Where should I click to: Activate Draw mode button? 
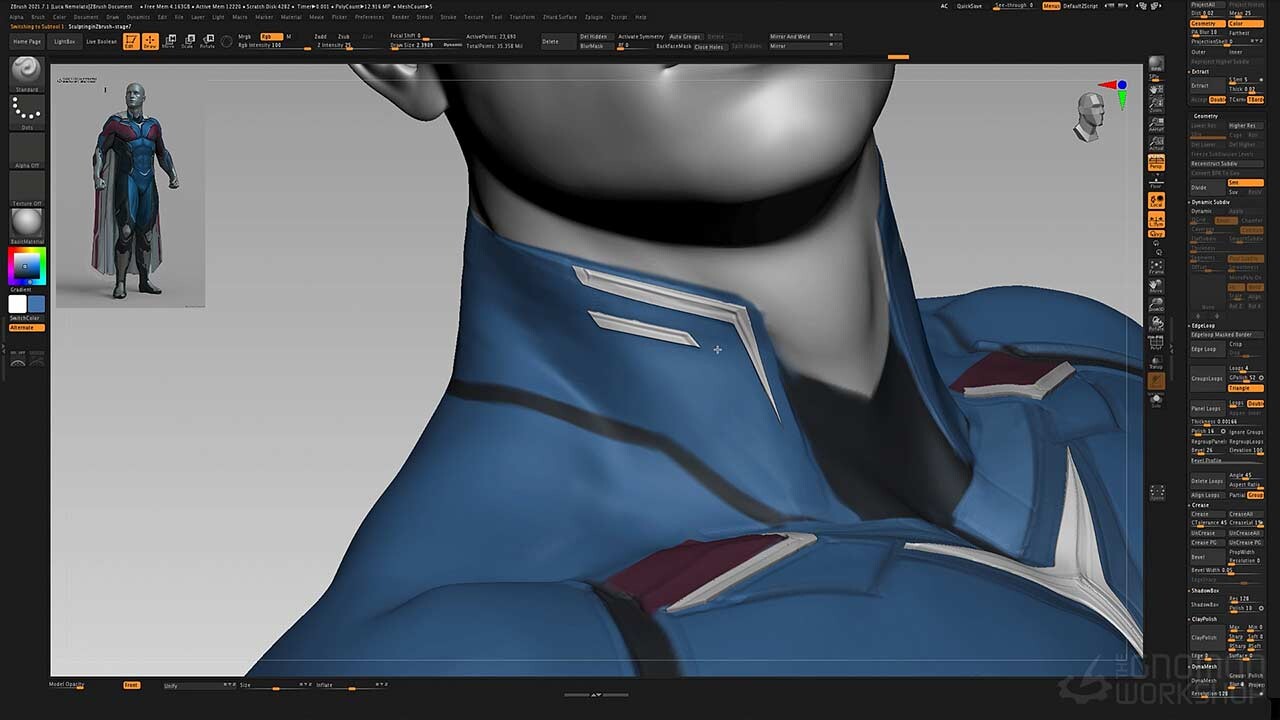[150, 41]
